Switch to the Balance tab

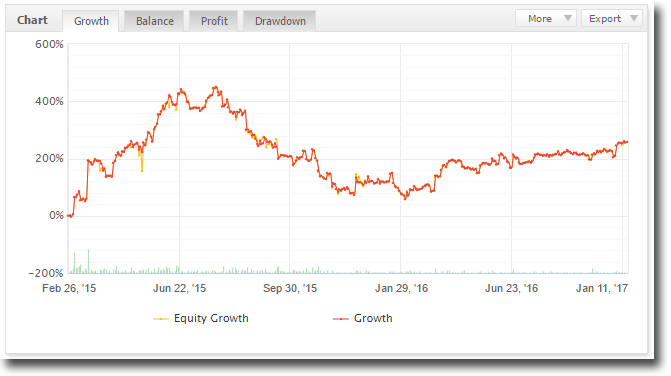154,21
